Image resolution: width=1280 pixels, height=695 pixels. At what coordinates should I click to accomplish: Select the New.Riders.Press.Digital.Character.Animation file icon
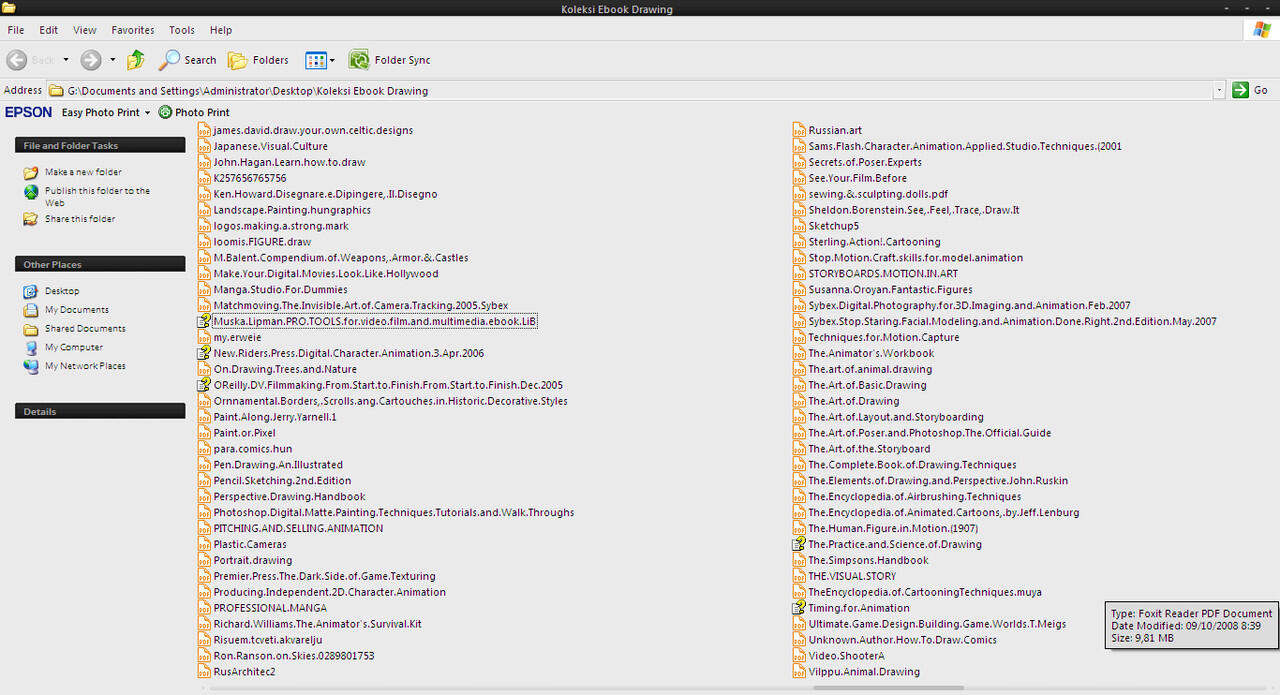[205, 353]
